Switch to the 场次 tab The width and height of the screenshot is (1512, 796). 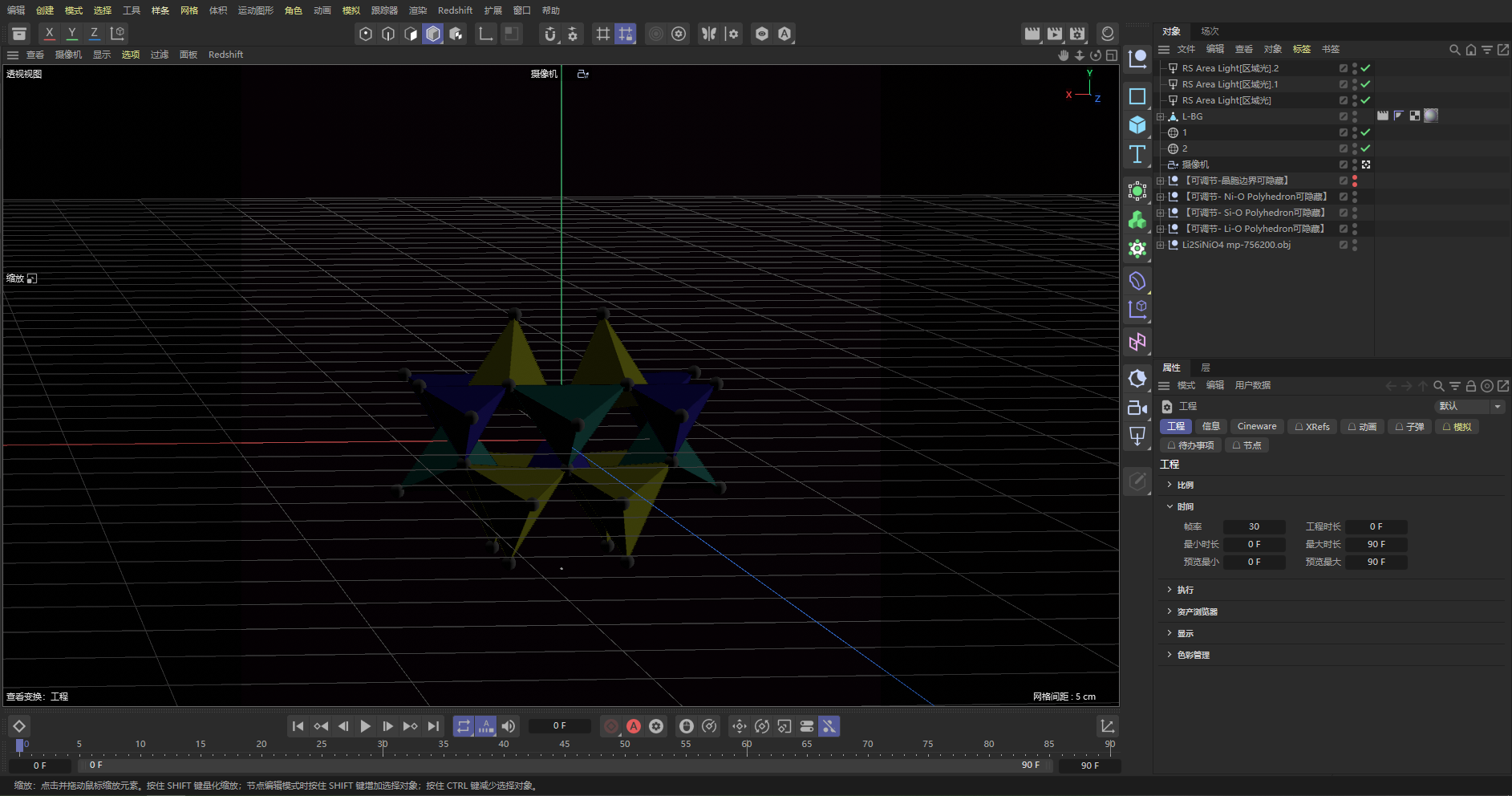1210,31
